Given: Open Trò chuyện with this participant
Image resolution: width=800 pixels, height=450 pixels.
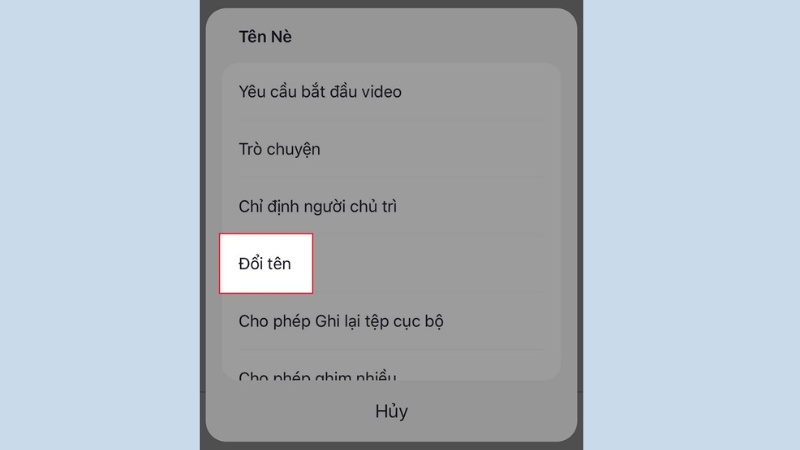Looking at the screenshot, I should 391,149.
